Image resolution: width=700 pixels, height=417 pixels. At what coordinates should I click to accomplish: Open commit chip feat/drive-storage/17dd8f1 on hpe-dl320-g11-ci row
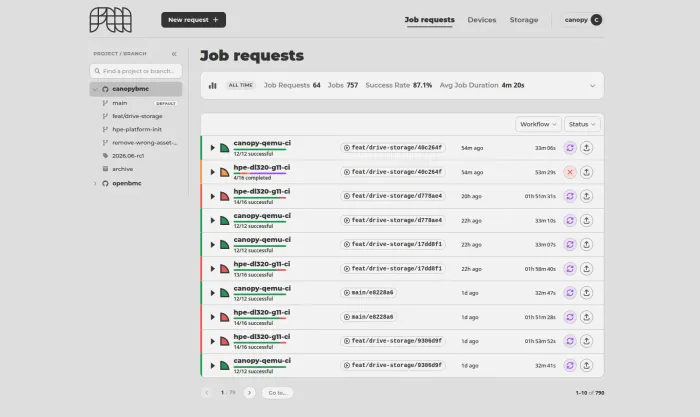click(393, 268)
